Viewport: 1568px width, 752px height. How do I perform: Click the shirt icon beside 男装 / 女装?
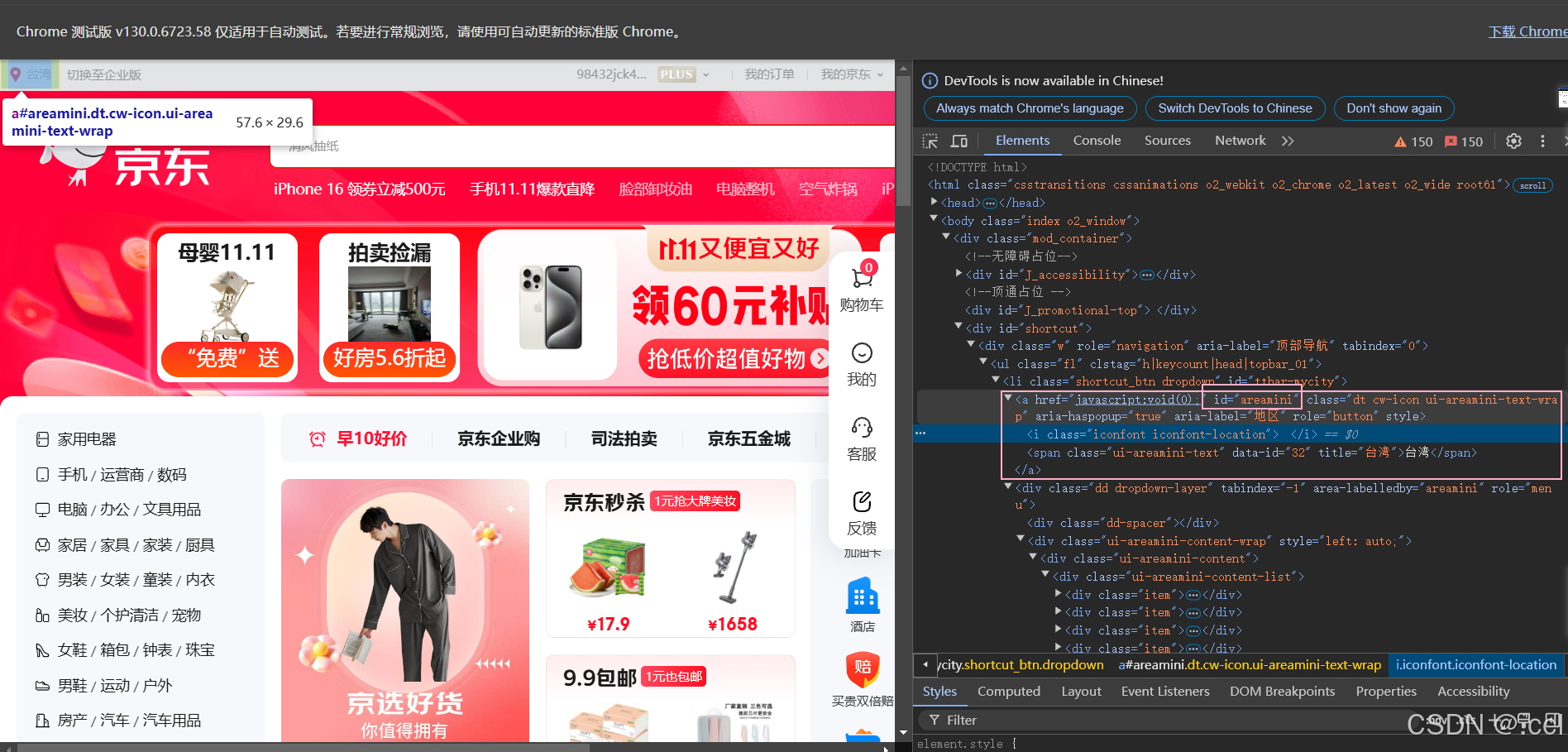pos(42,580)
